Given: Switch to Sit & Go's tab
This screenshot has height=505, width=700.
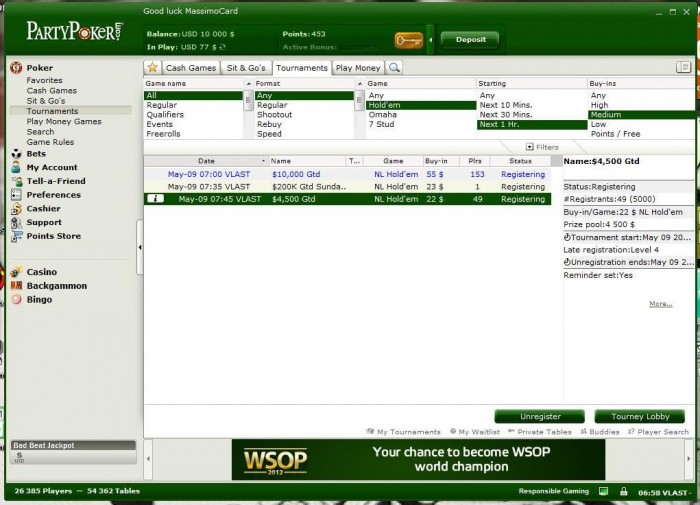Looking at the screenshot, I should [x=246, y=68].
